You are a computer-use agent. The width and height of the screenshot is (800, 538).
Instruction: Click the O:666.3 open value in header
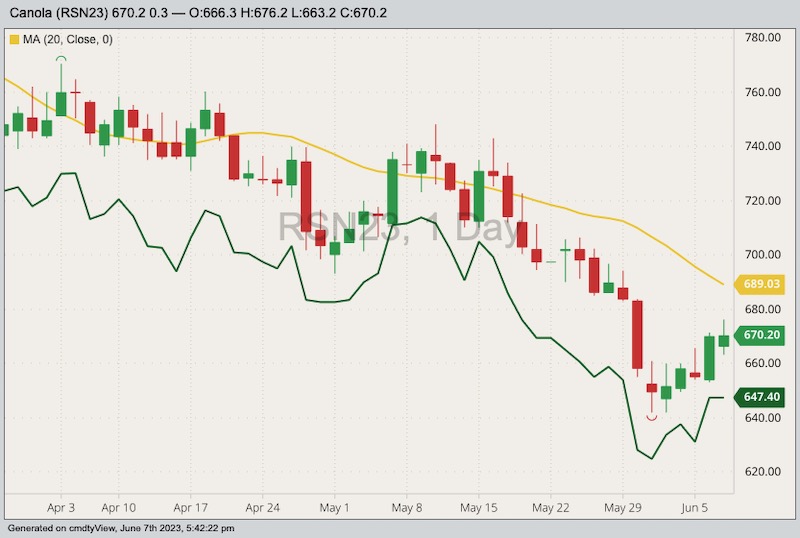click(213, 13)
